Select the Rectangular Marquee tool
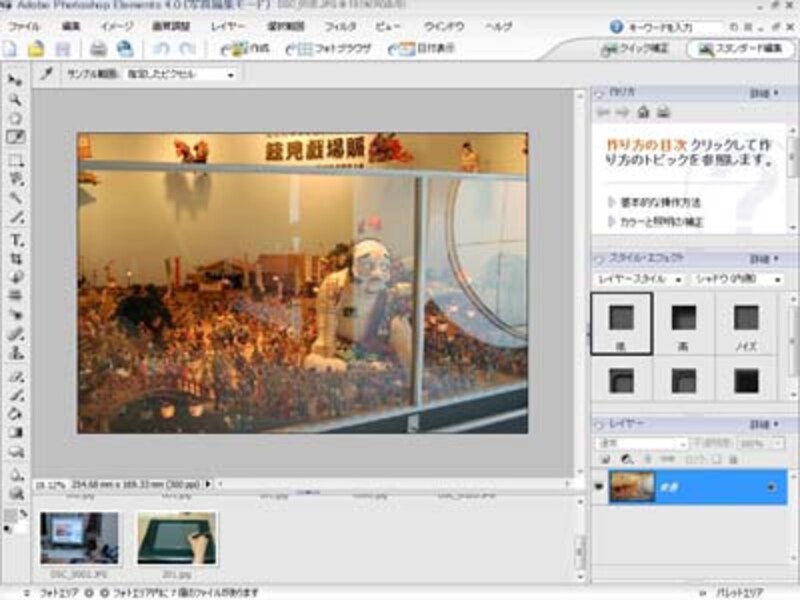The image size is (800, 600). click(x=16, y=160)
